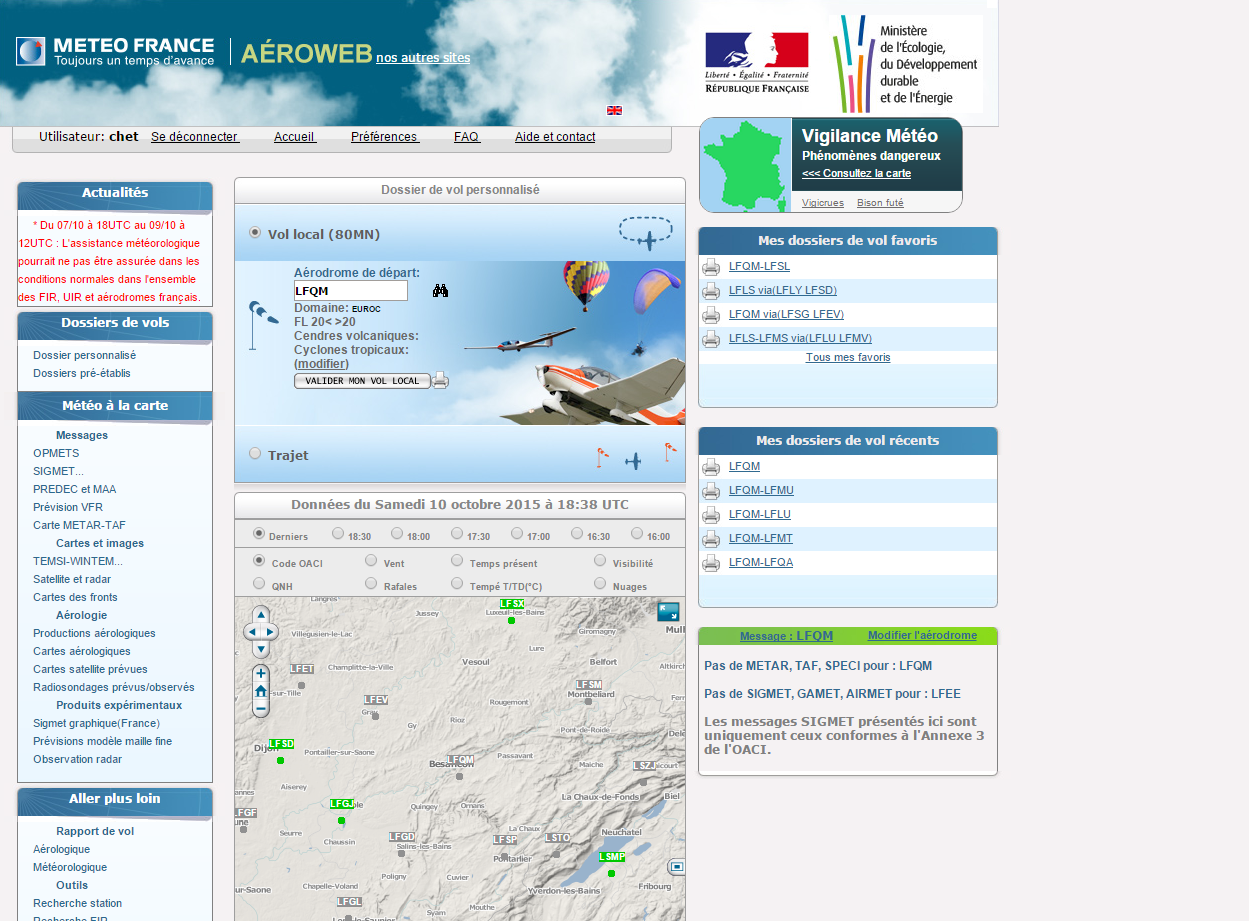Print favorite LFQM via(LFSG LFEV) icon
Screen dimensions: 1249x921
point(711,315)
